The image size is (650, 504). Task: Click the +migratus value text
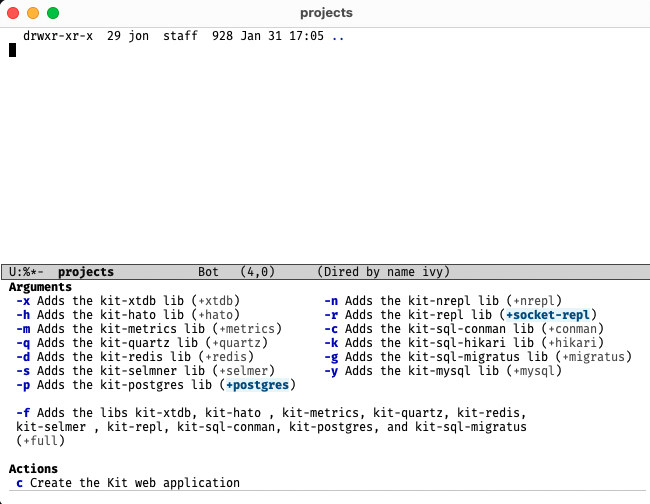point(593,357)
